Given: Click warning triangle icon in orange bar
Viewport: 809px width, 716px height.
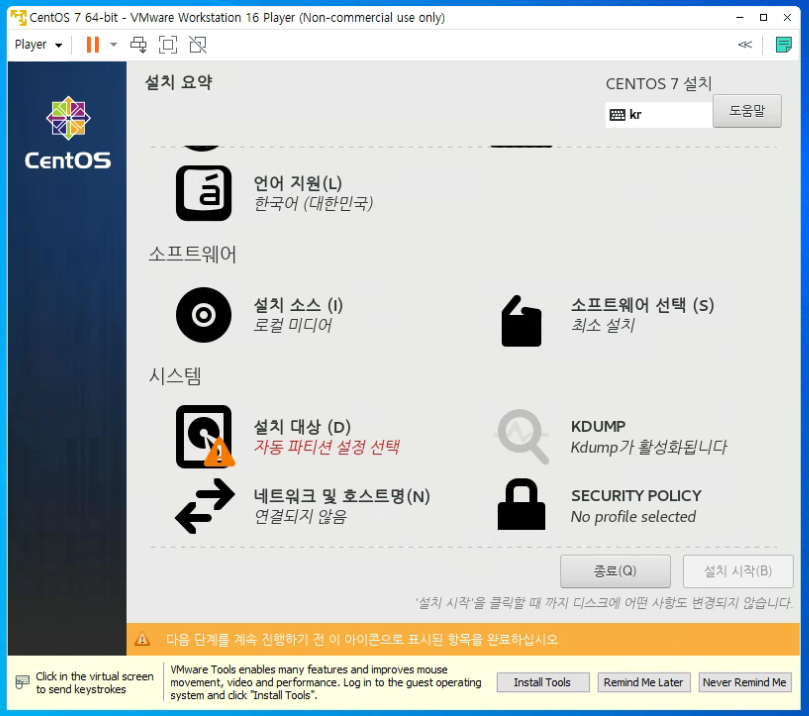Looking at the screenshot, I should tap(142, 639).
